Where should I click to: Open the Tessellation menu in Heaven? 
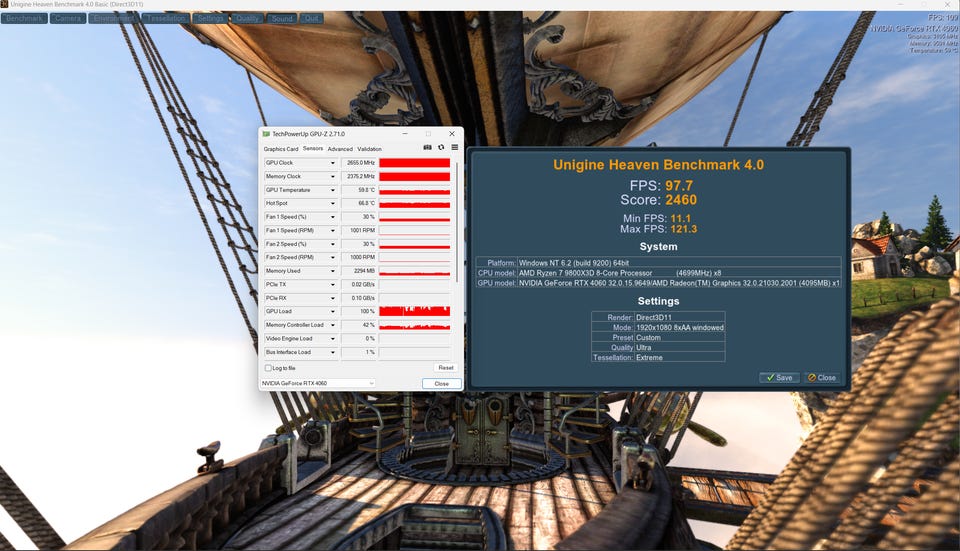point(165,18)
